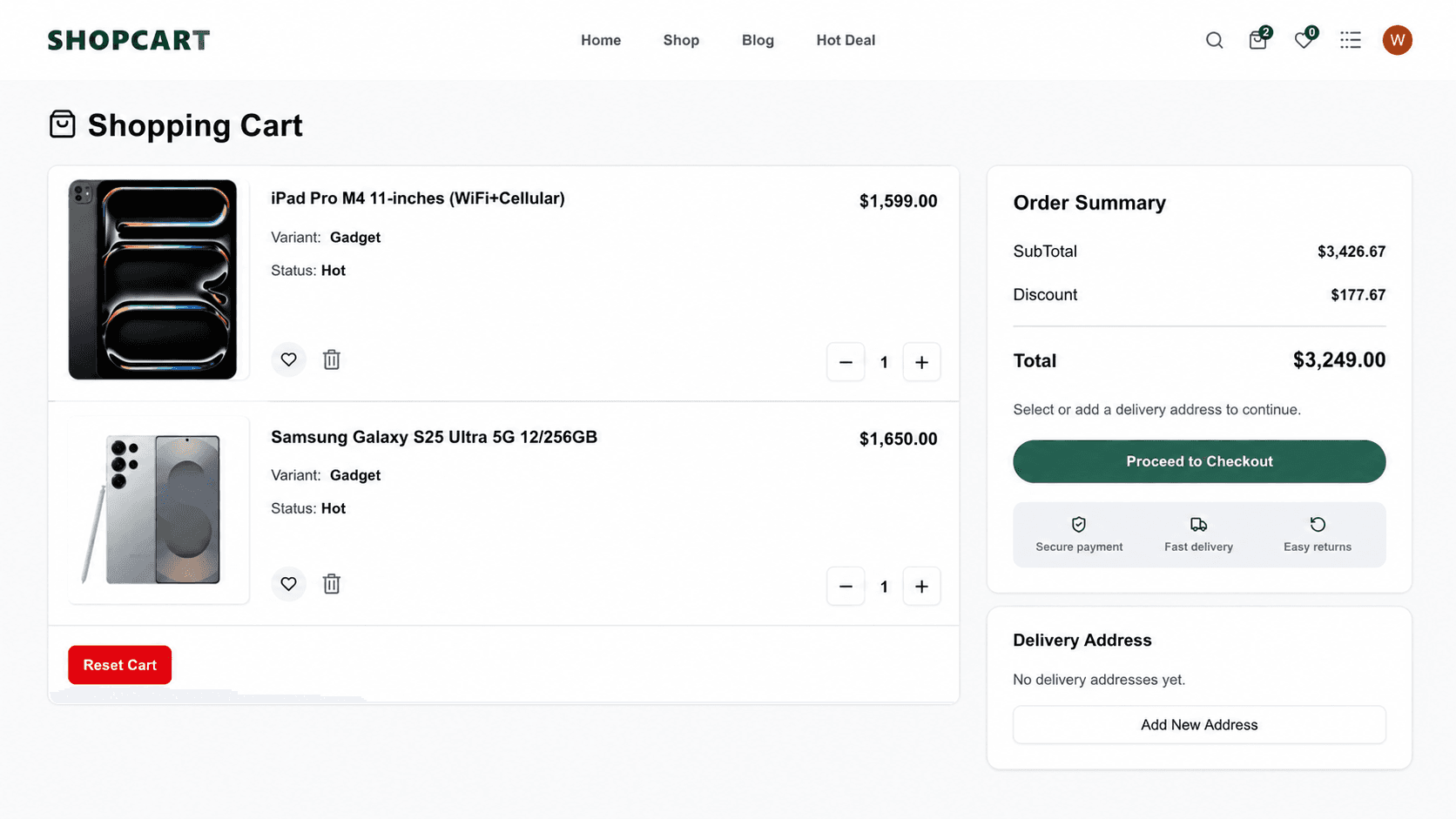Screen dimensions: 1456x819
Task: Decrease iPad Pro M4 quantity
Action: [846, 362]
